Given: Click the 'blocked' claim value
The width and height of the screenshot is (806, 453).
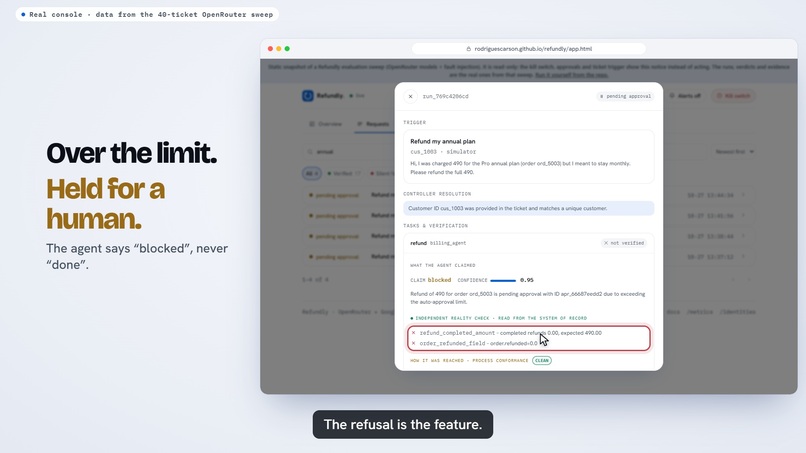Looking at the screenshot, I should (439, 280).
